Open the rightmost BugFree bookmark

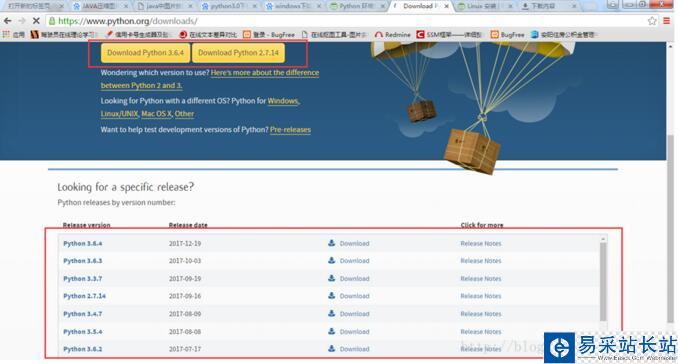[x=507, y=35]
